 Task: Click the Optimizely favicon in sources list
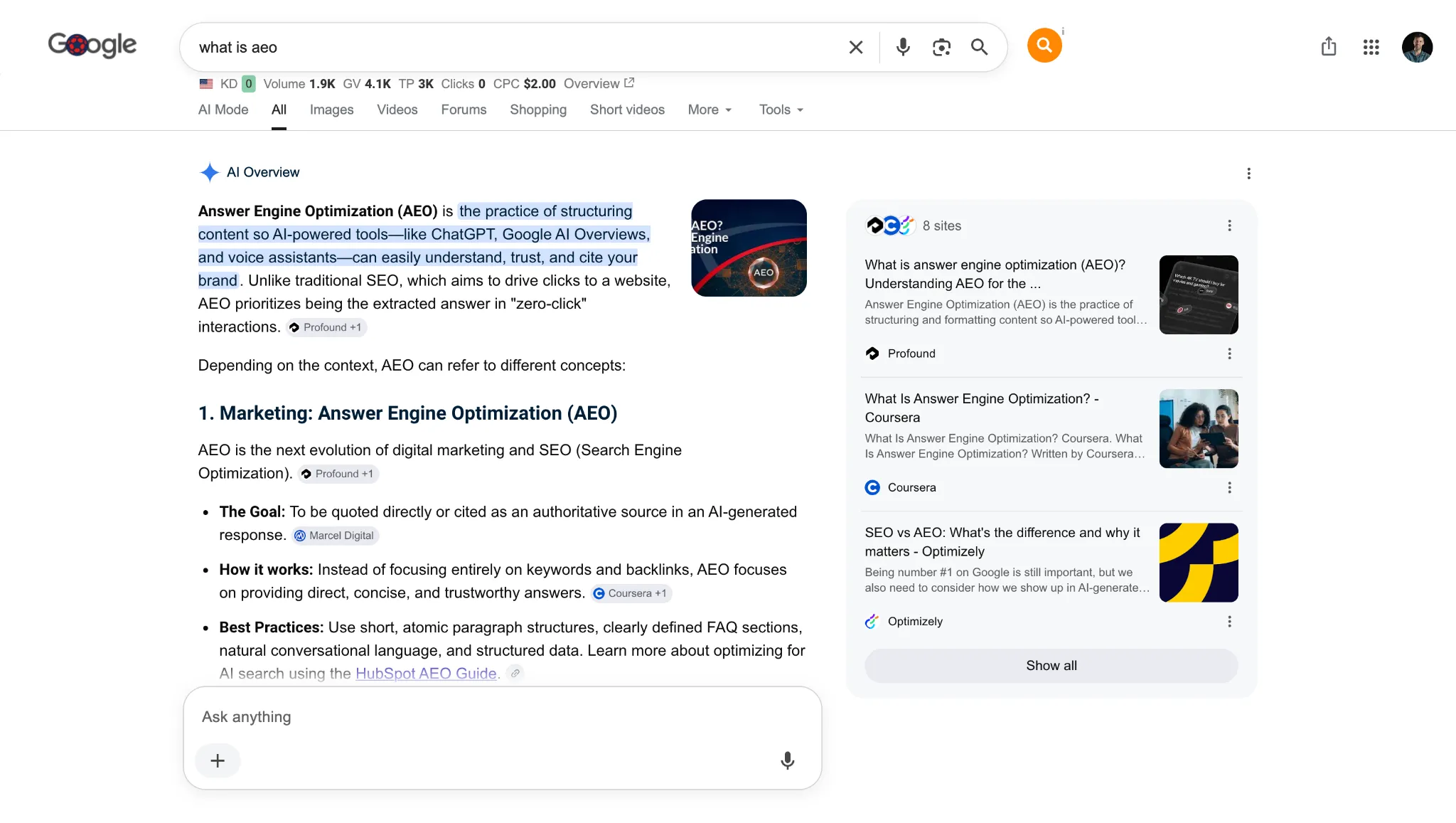[872, 621]
